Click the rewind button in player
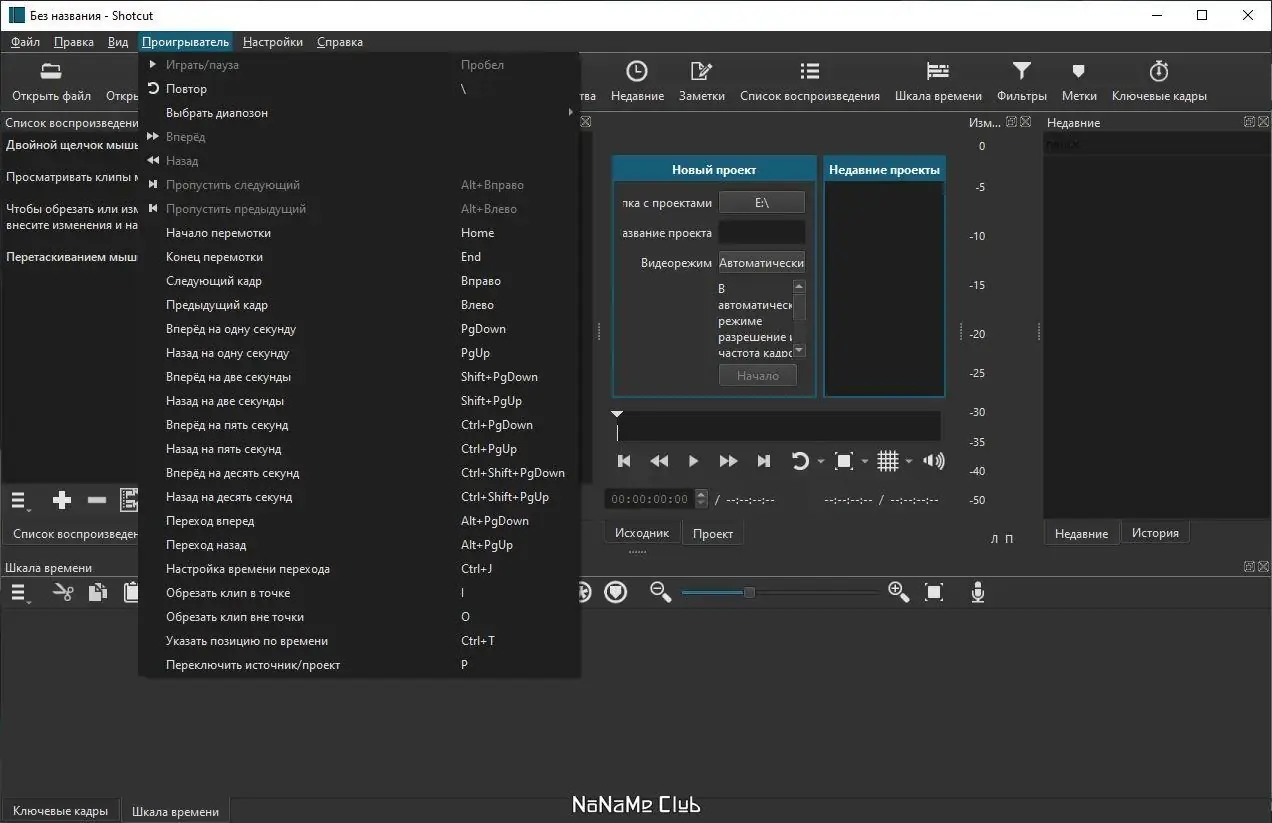The height and width of the screenshot is (823, 1272). [x=659, y=461]
